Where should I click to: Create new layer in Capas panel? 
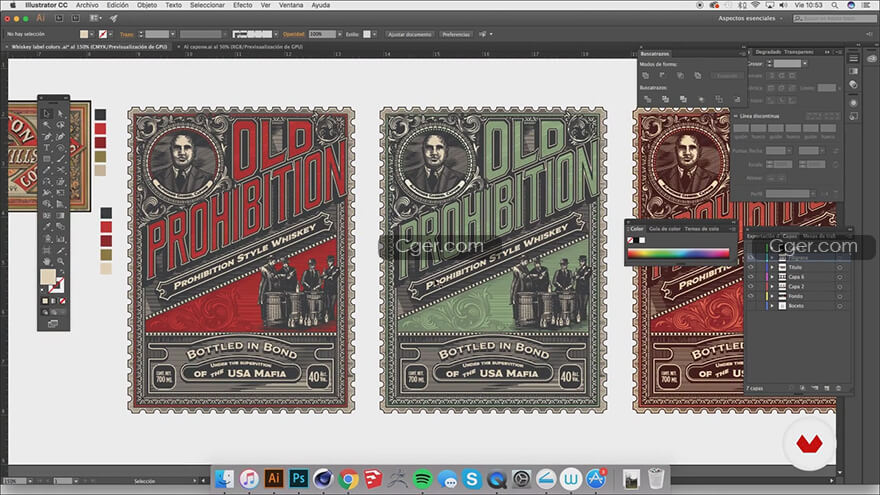click(827, 388)
